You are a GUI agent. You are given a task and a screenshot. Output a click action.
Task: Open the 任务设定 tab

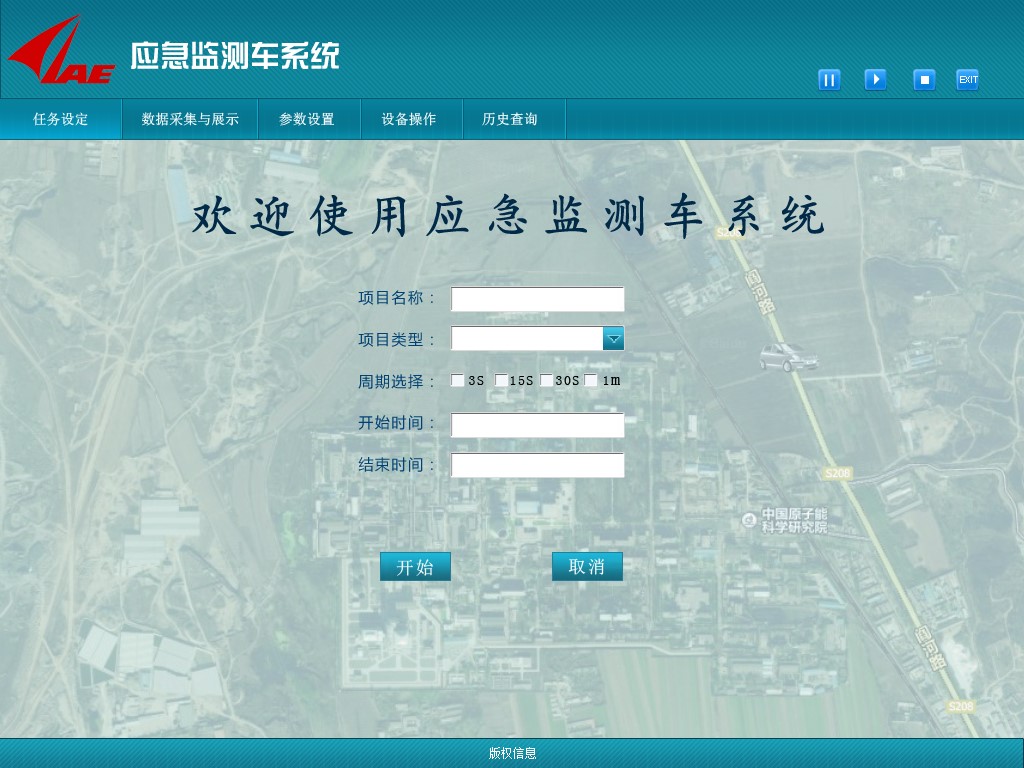[x=61, y=119]
